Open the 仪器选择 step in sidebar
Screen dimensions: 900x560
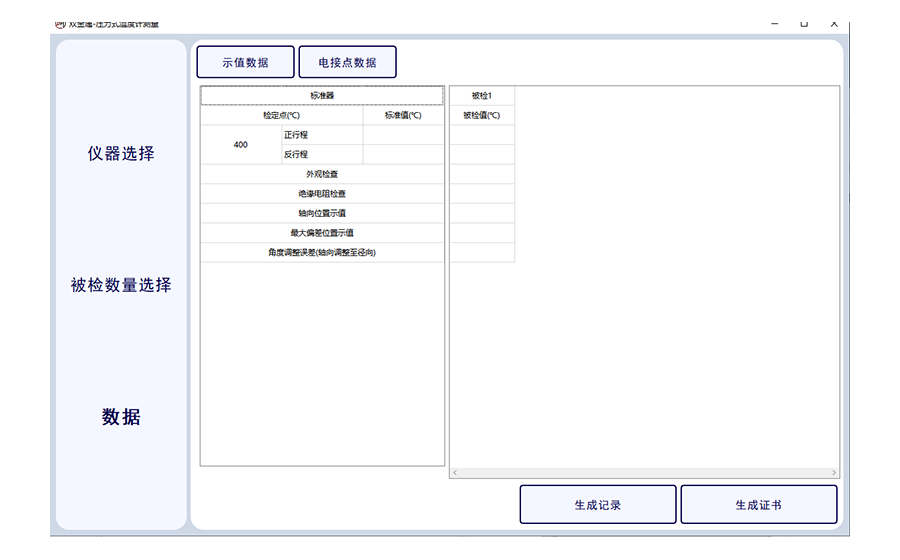121,154
